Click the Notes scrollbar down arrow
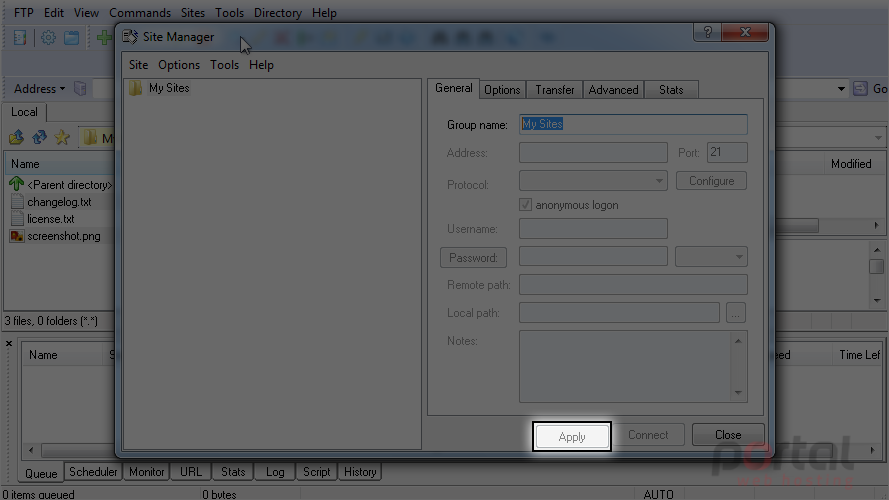 tap(738, 392)
